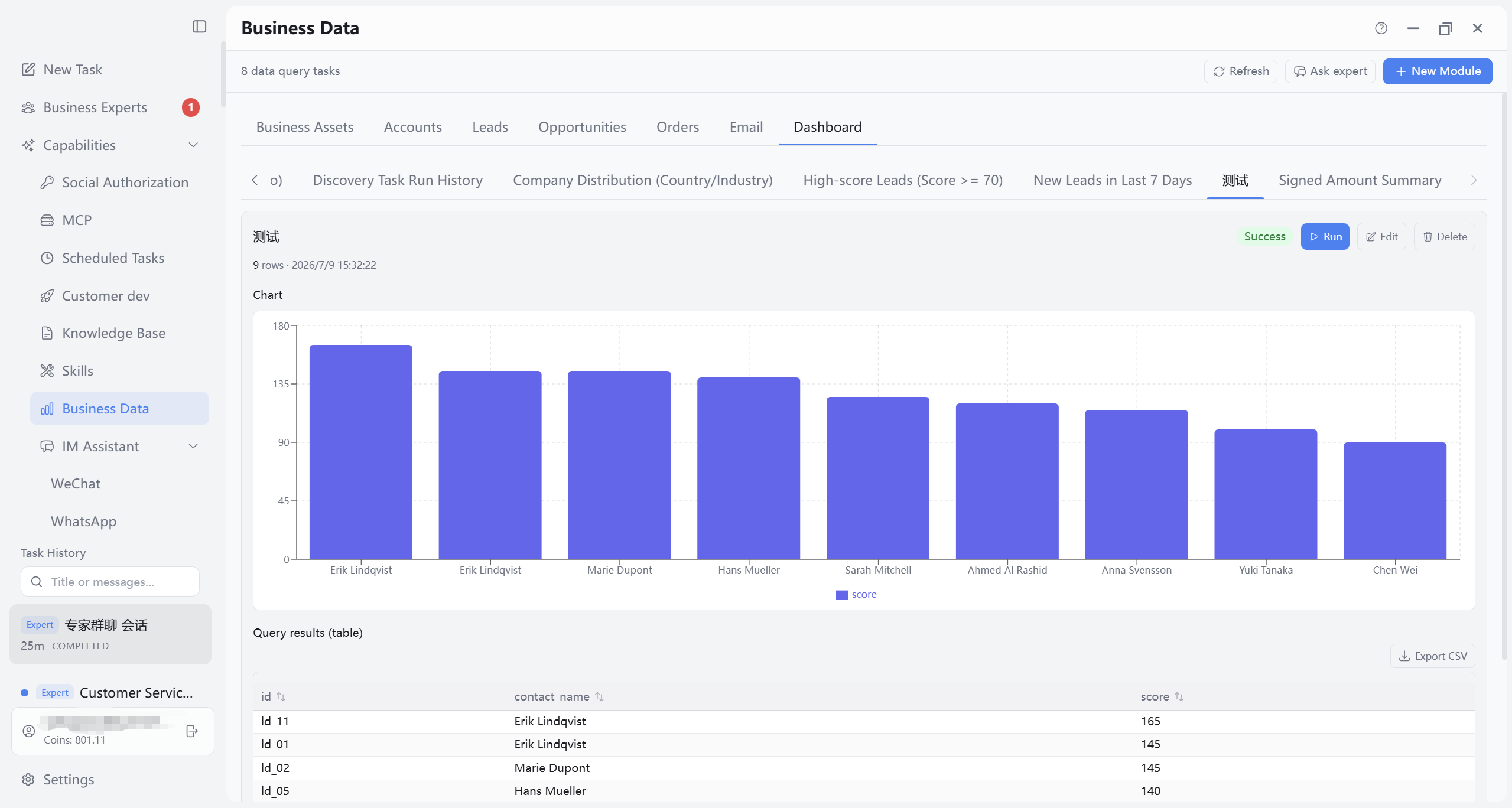Focus the Title or messages search field

110,582
